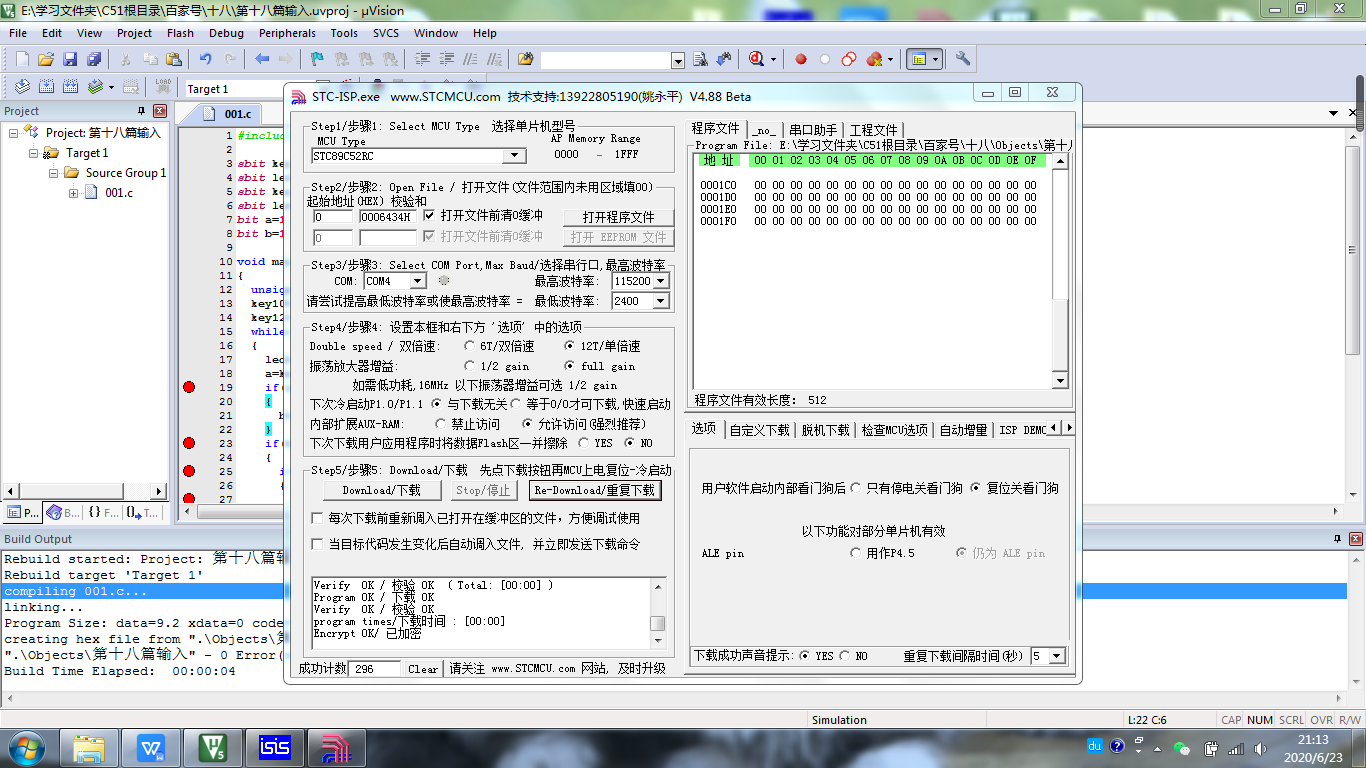Click the breakpoint marker on line 19
Viewport: 1366px width, 768px height.
pyautogui.click(x=189, y=387)
